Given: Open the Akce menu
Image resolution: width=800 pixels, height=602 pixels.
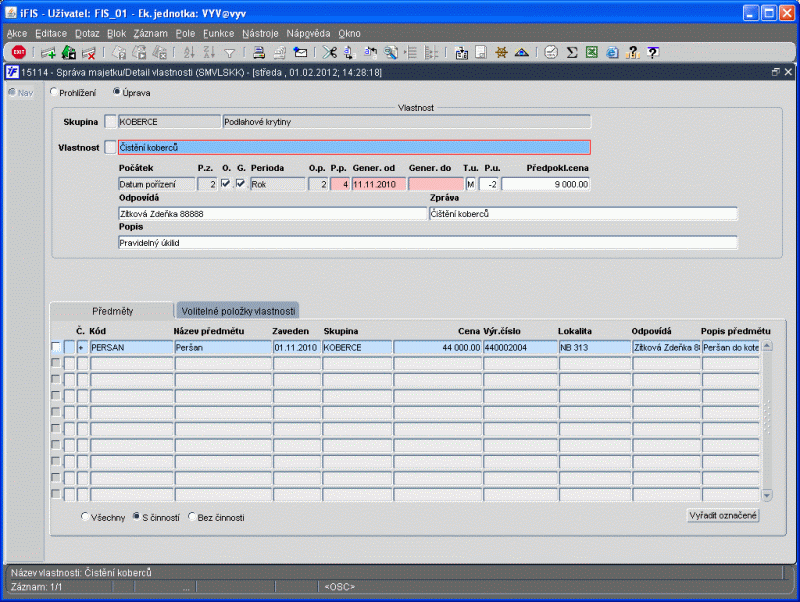Looking at the screenshot, I should point(17,34).
